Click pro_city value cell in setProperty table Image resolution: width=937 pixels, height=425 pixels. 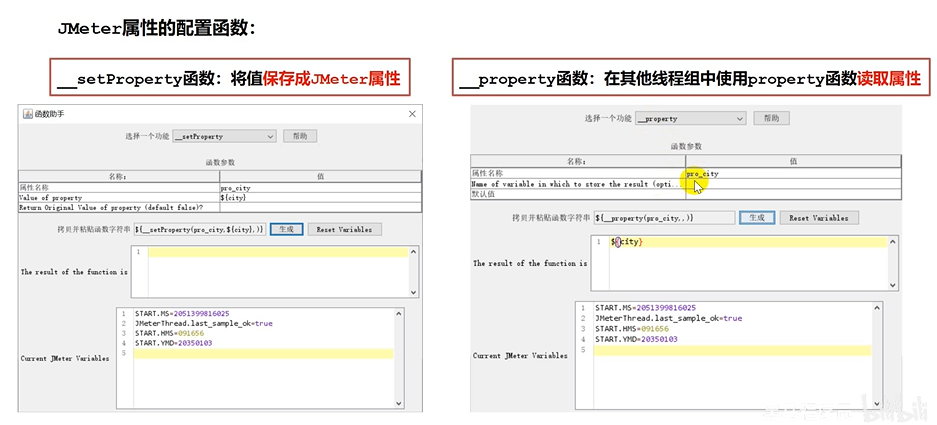point(320,188)
